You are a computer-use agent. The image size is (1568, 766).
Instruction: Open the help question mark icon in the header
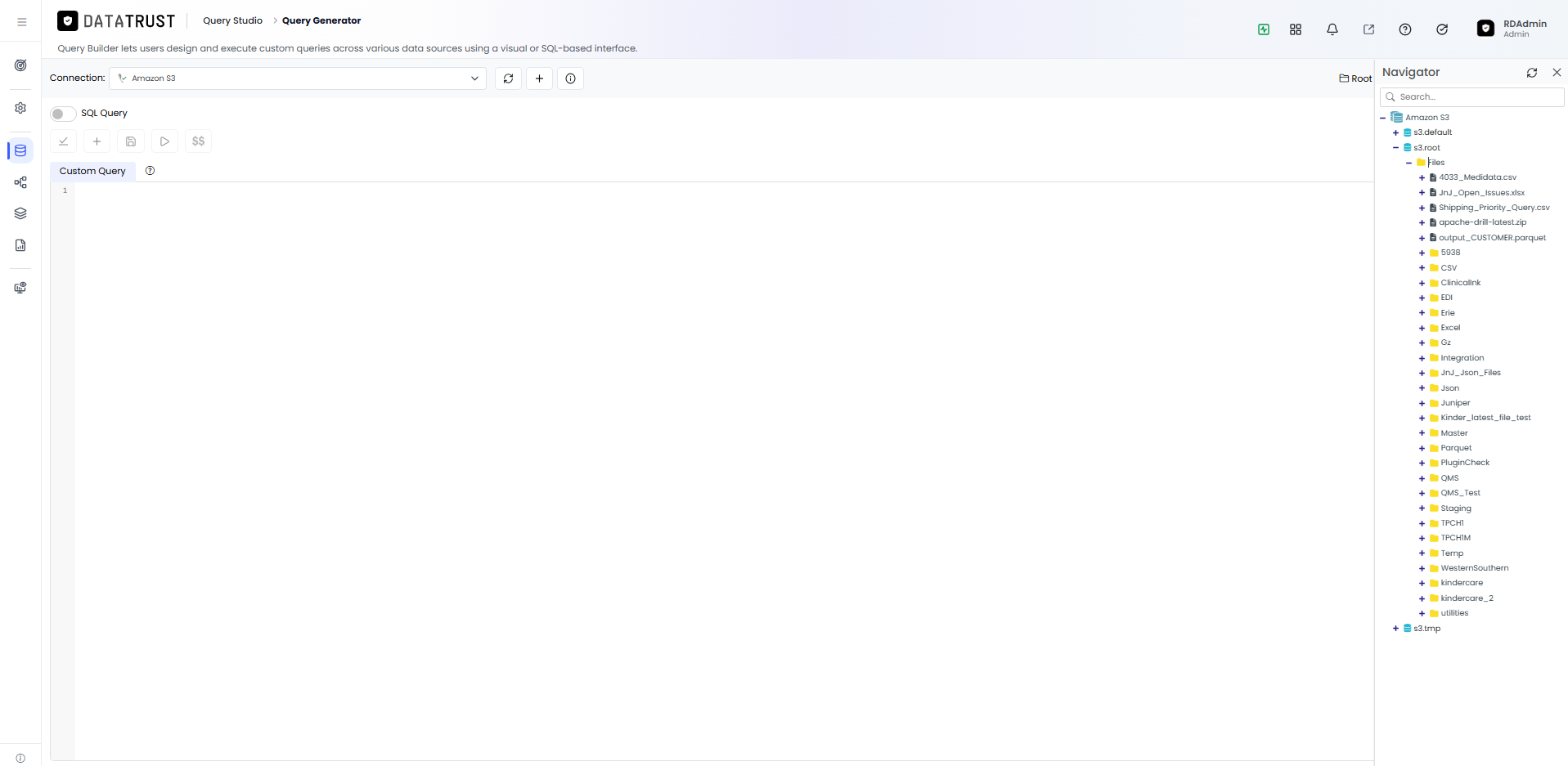(x=1405, y=29)
